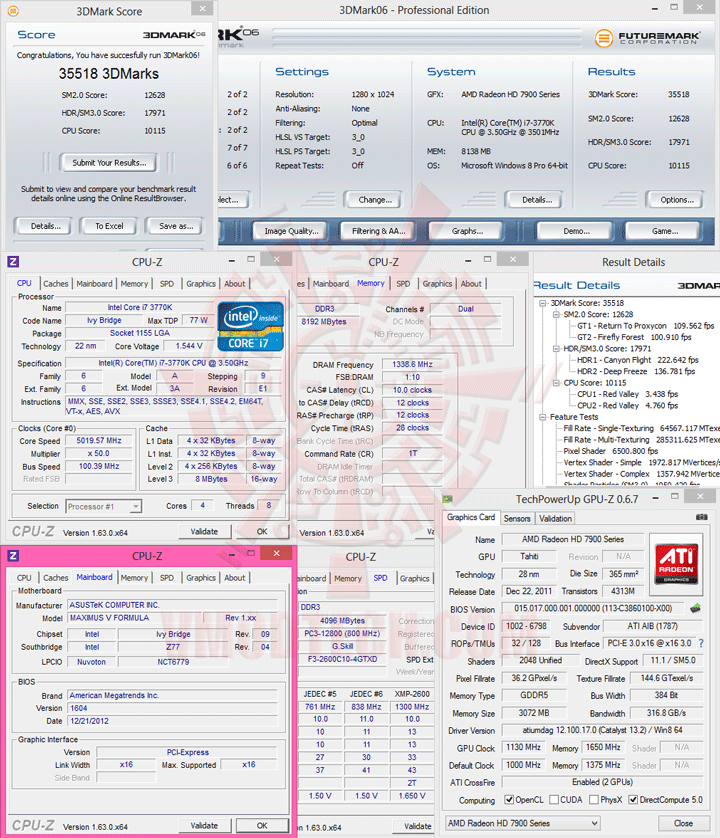
Task: Open the Processor #1 selection dropdown
Action: click(x=136, y=506)
